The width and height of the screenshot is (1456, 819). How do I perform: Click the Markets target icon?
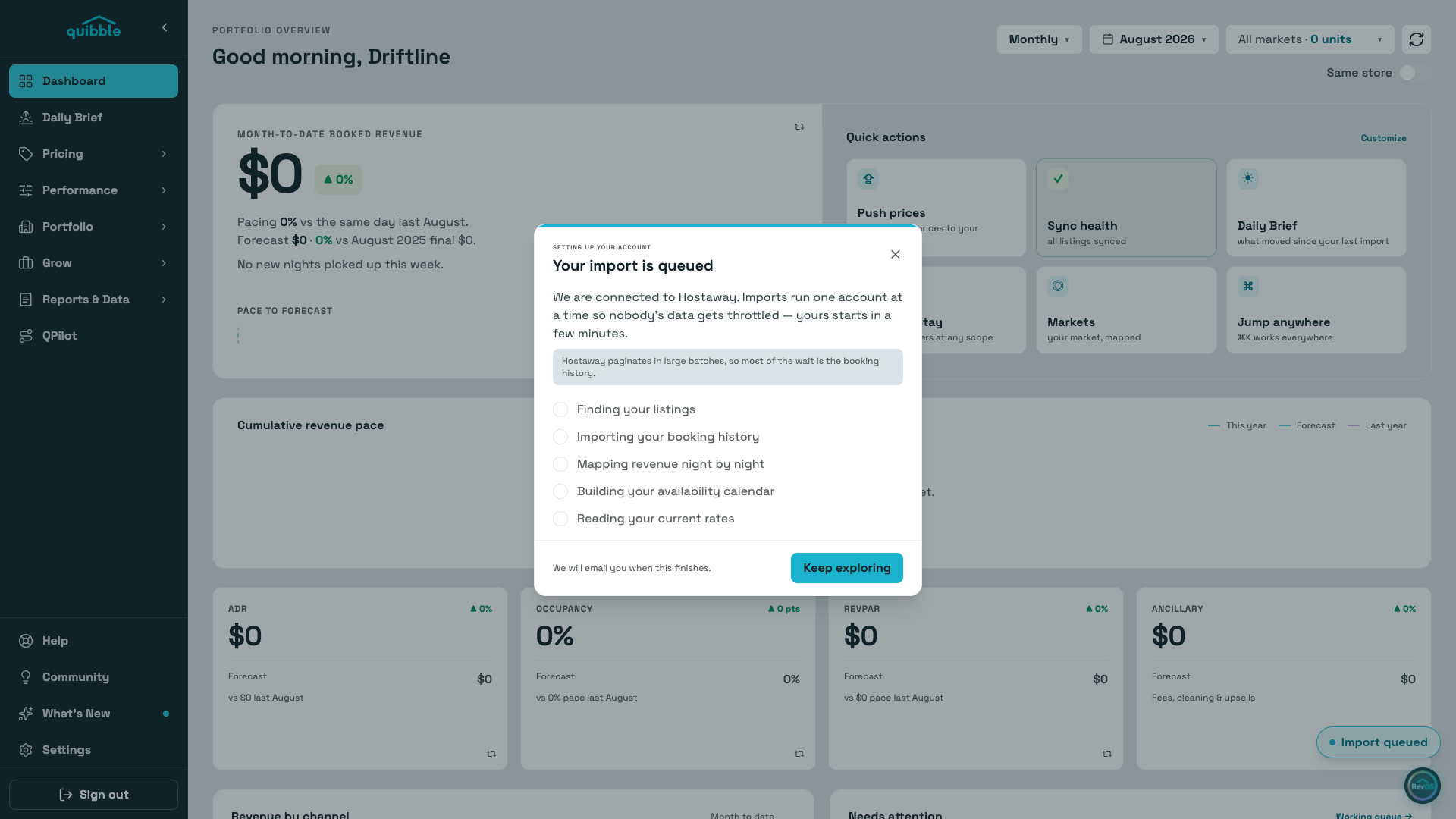coord(1058,286)
